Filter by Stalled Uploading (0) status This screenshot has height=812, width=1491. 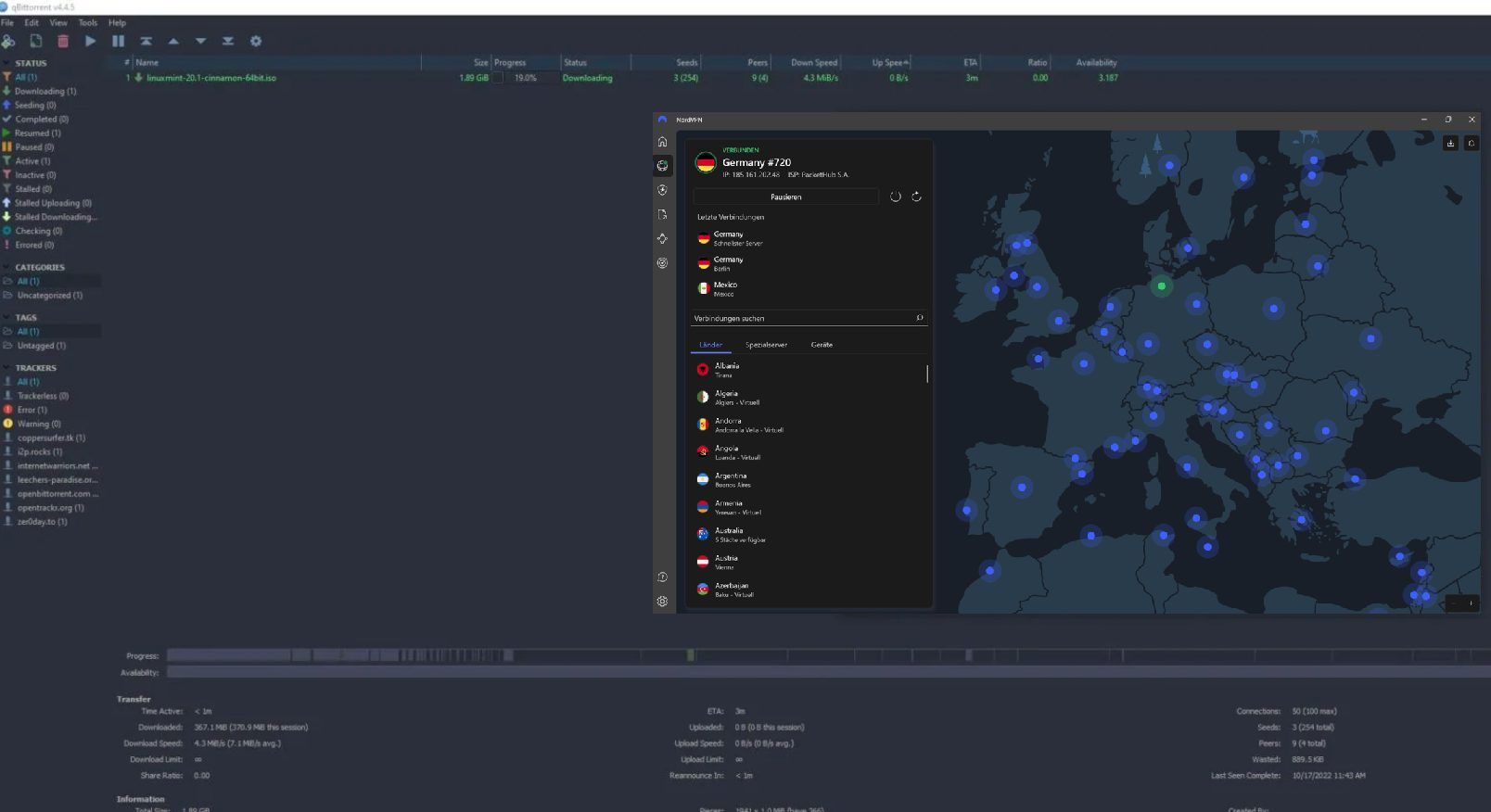point(53,203)
